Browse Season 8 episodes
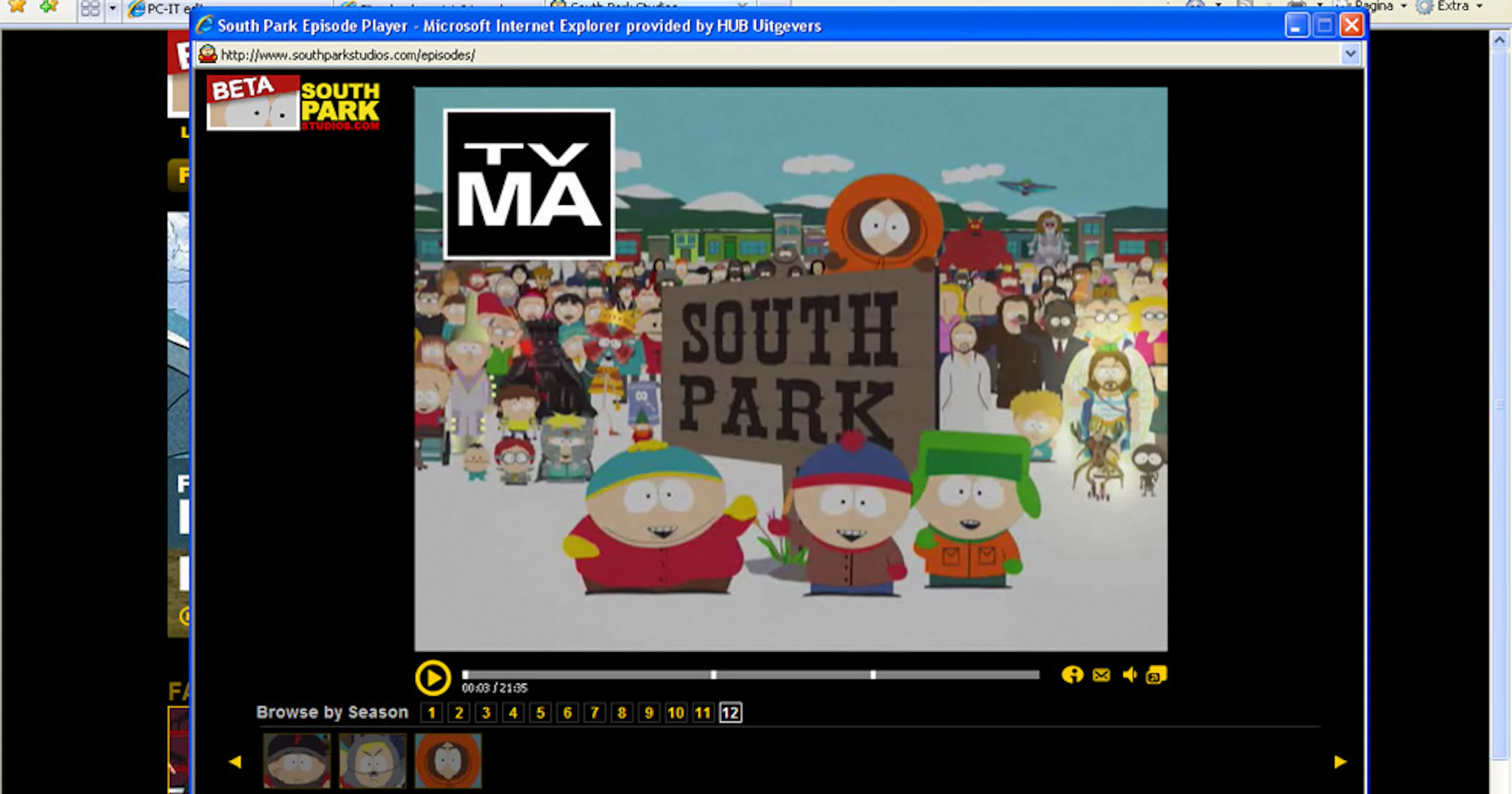The width and height of the screenshot is (1512, 794). tap(621, 713)
